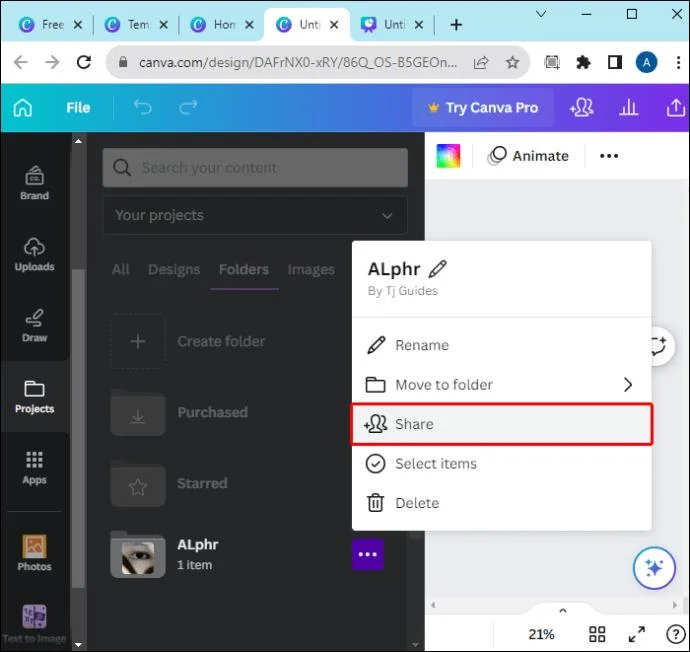The image size is (690, 652).
Task: Expand the Your projects dropdown
Action: 255,215
